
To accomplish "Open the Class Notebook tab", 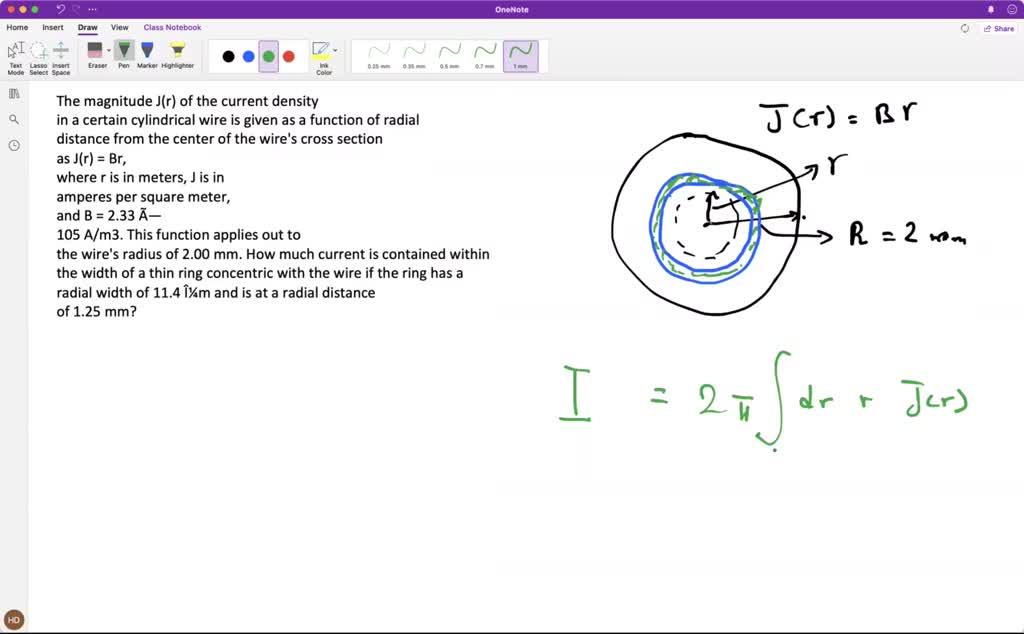I will tap(172, 27).
